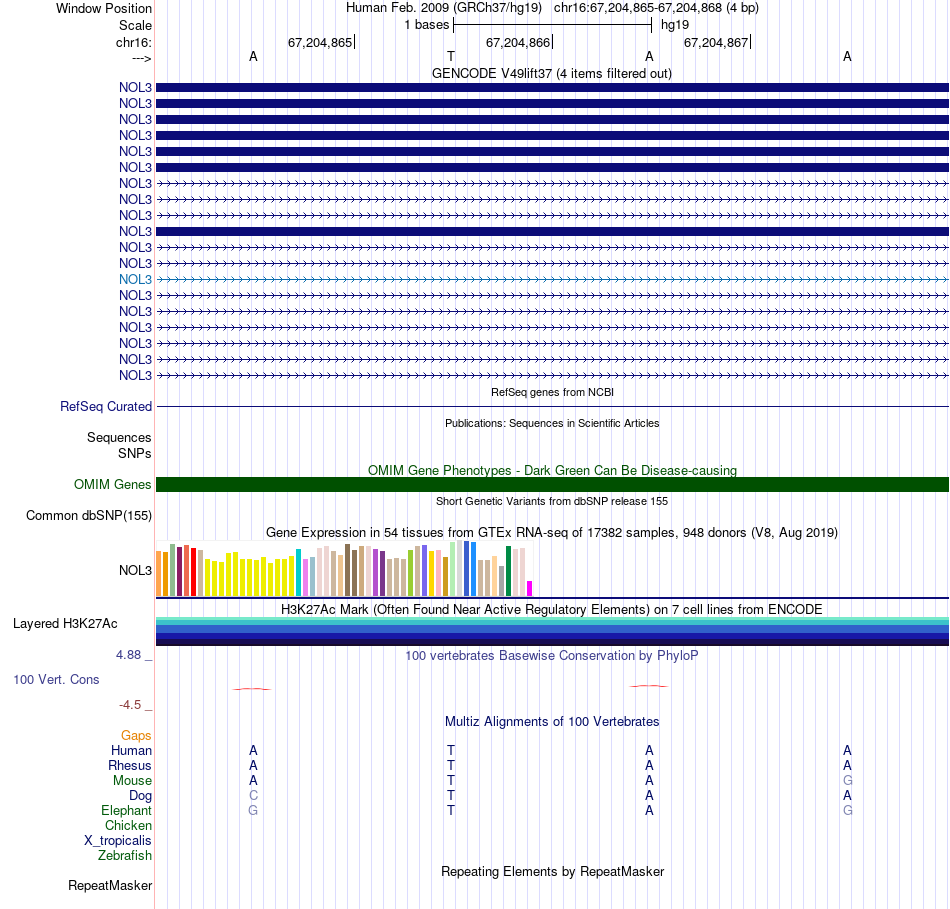Click the 1 bases scale bar
Image resolution: width=950 pixels, height=909 pixels.
click(x=552, y=25)
